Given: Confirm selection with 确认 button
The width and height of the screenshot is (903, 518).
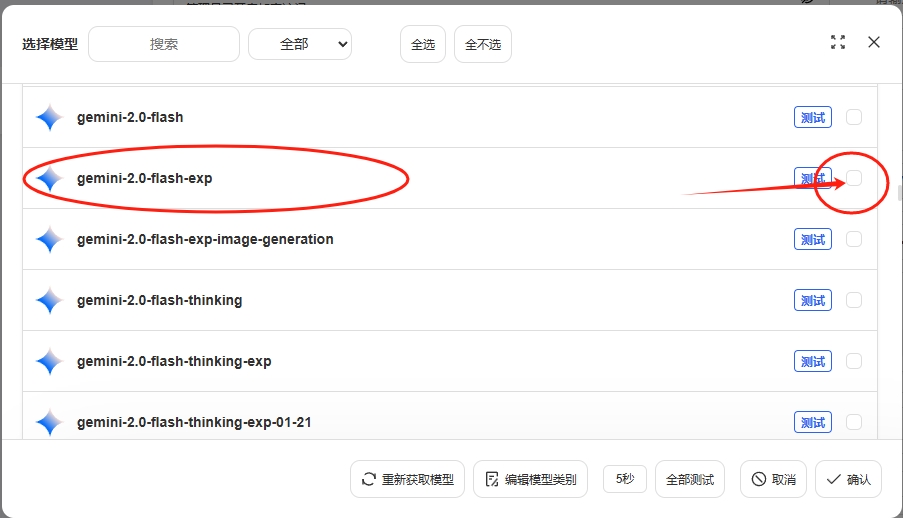Looking at the screenshot, I should coord(848,479).
